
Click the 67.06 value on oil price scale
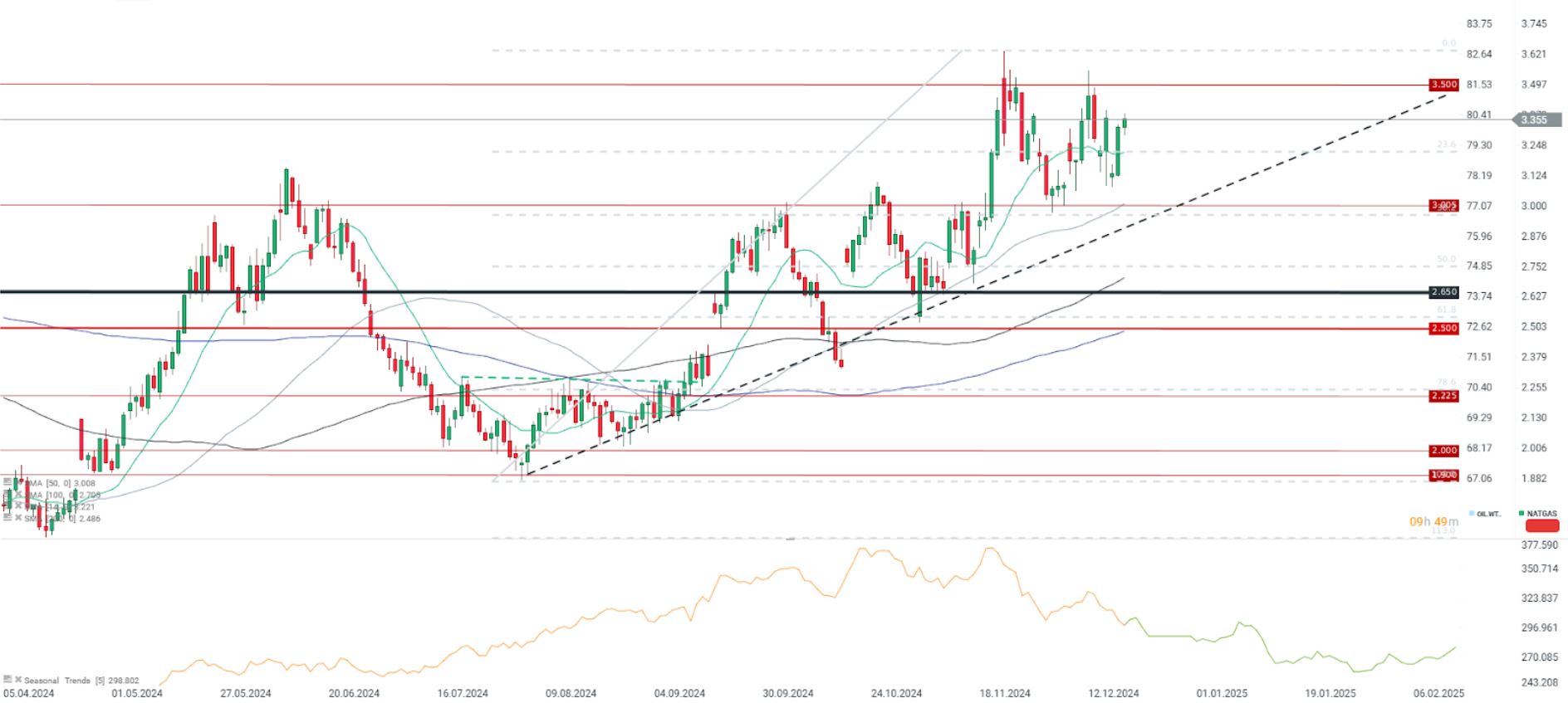[x=1479, y=478]
